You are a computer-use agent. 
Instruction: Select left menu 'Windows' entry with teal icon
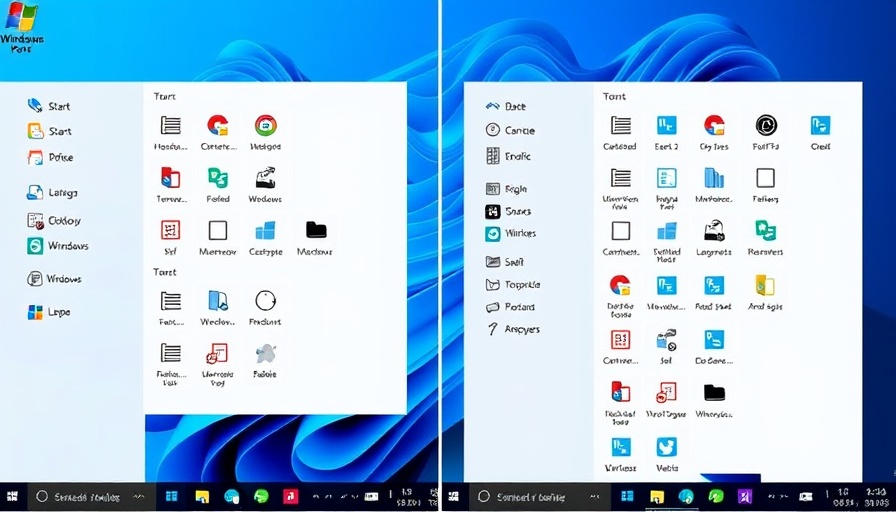pyautogui.click(x=57, y=246)
